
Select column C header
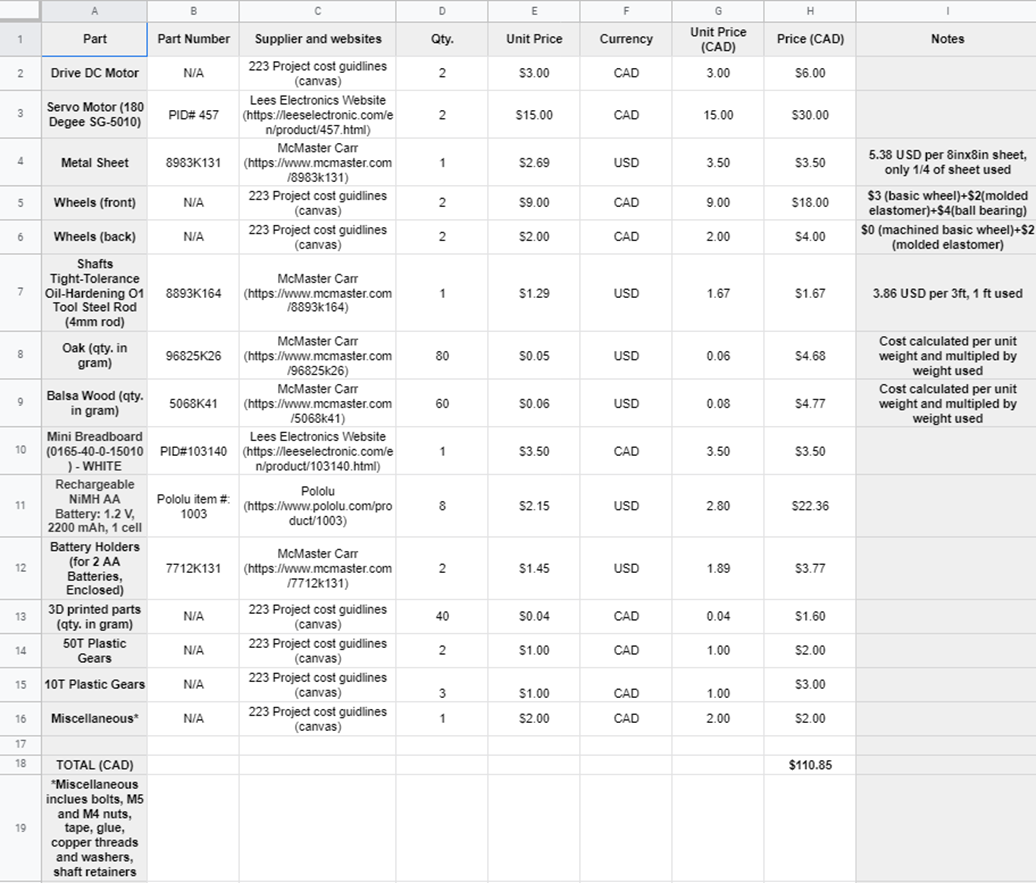pos(318,11)
